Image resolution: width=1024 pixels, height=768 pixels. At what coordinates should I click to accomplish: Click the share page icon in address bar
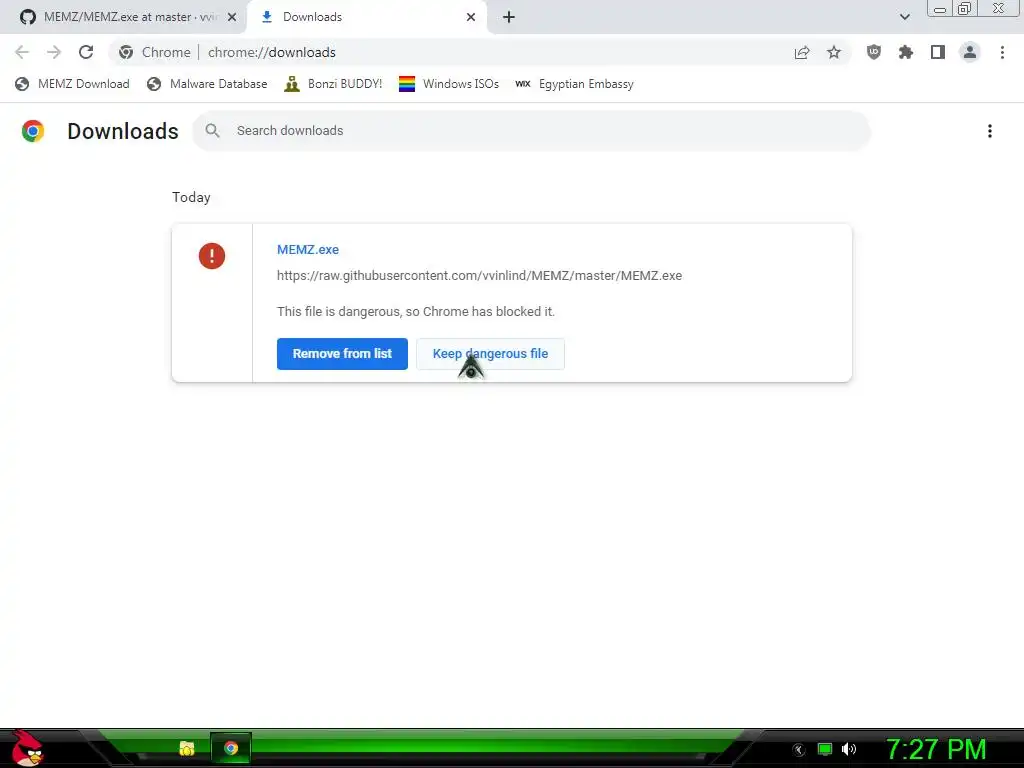(x=802, y=52)
